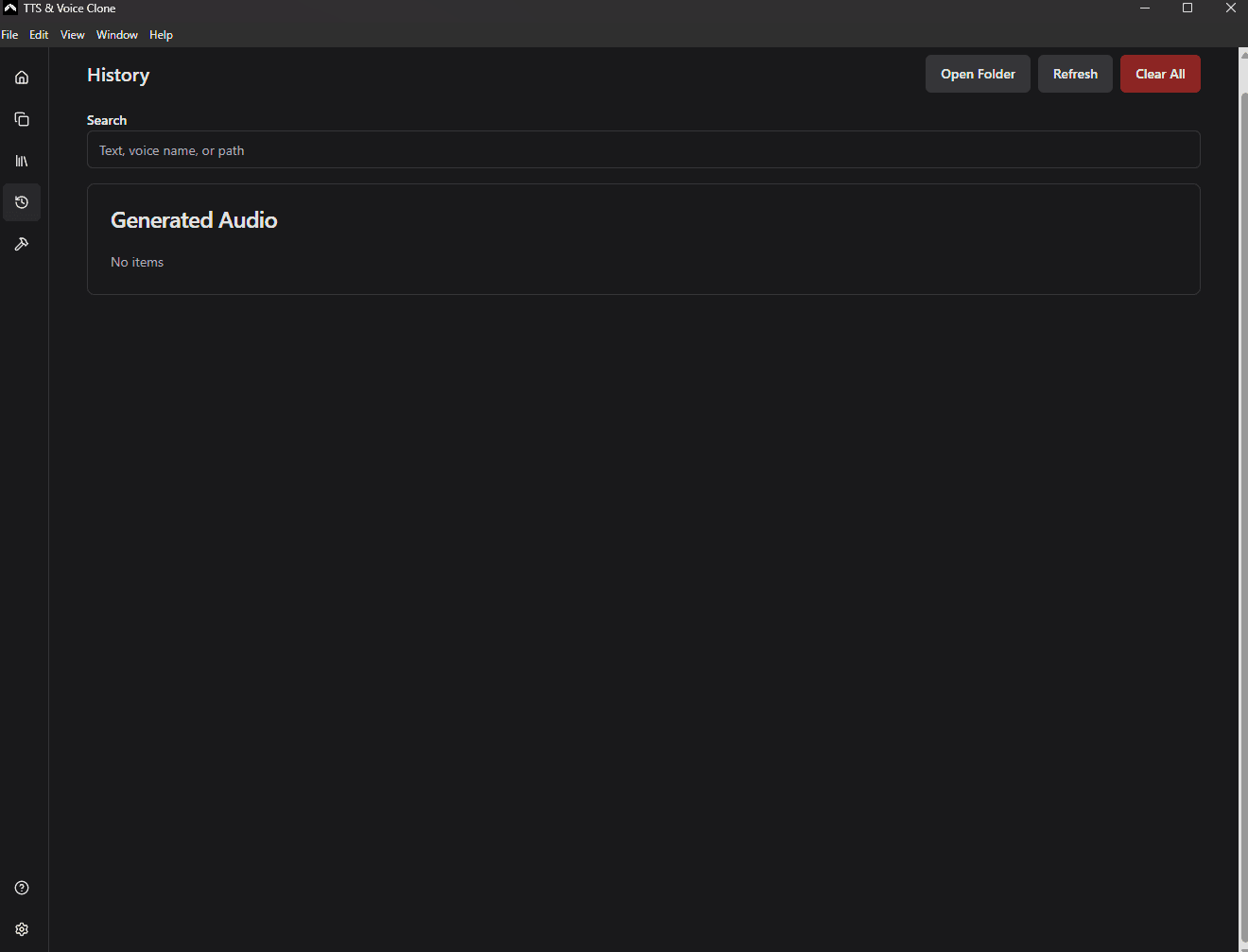Open the Tools section via hammer icon

[21, 244]
